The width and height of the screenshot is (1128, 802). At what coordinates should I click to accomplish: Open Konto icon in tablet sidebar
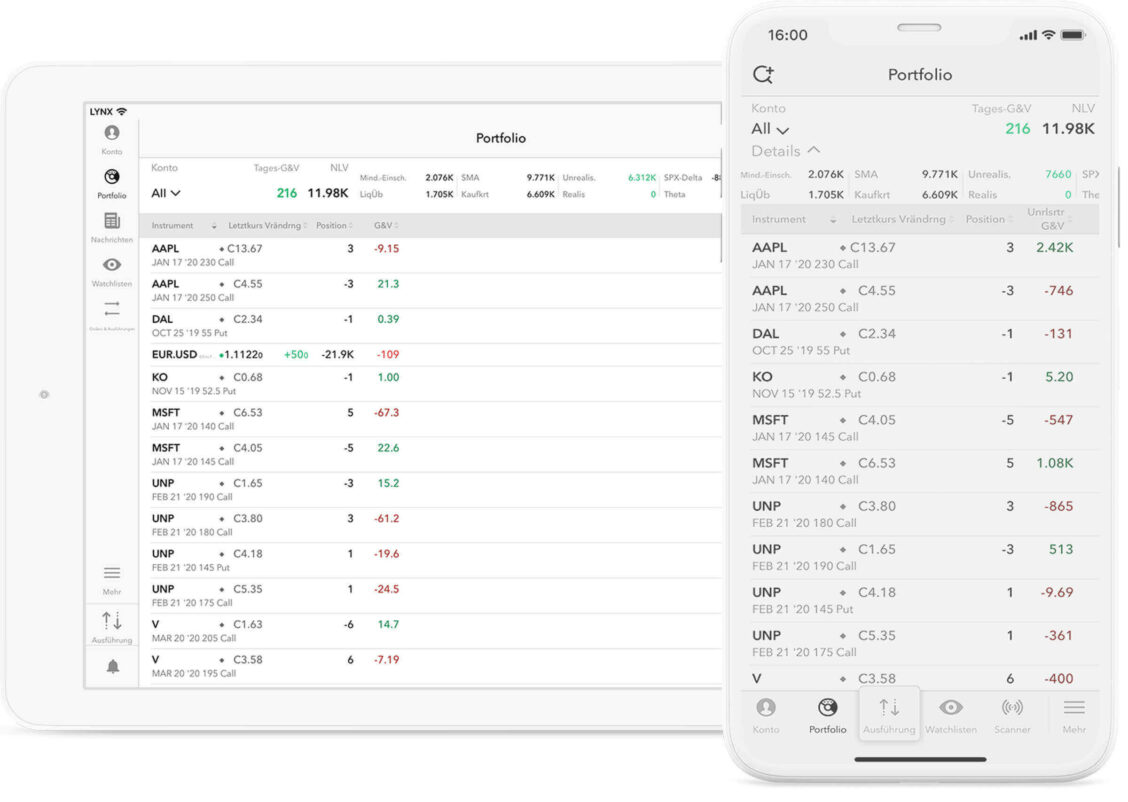pyautogui.click(x=112, y=134)
